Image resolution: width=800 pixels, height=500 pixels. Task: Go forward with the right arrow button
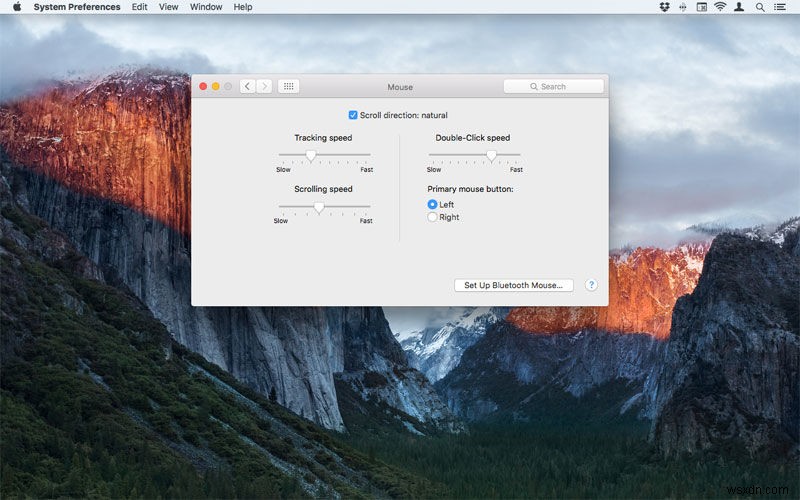click(x=264, y=87)
